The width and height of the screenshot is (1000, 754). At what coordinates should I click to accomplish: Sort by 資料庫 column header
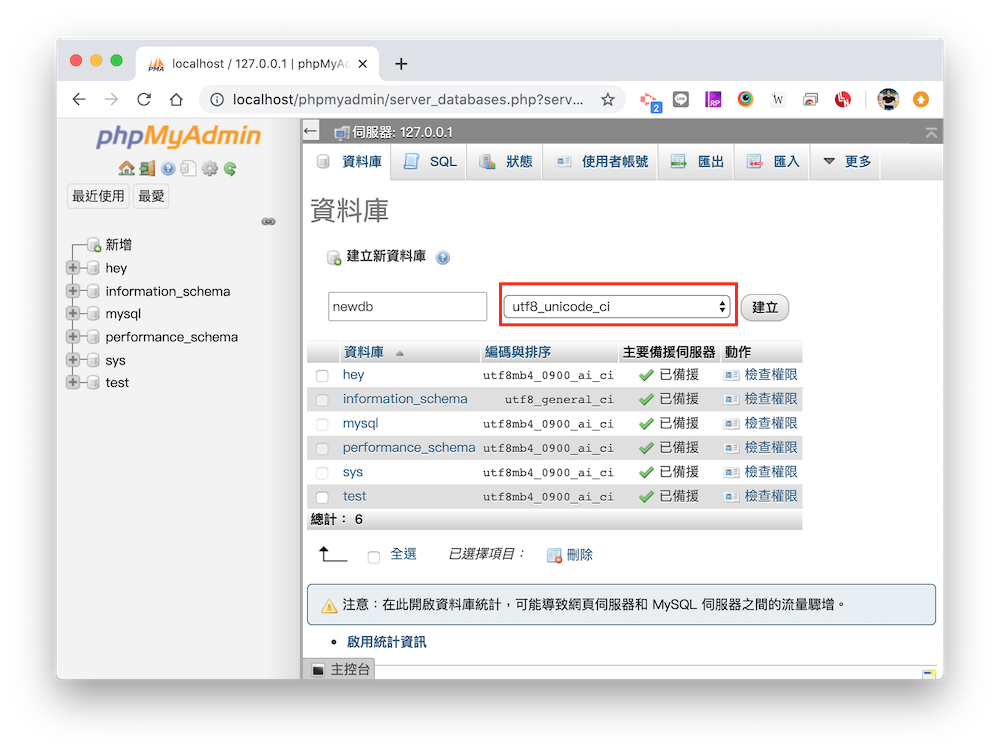click(364, 352)
